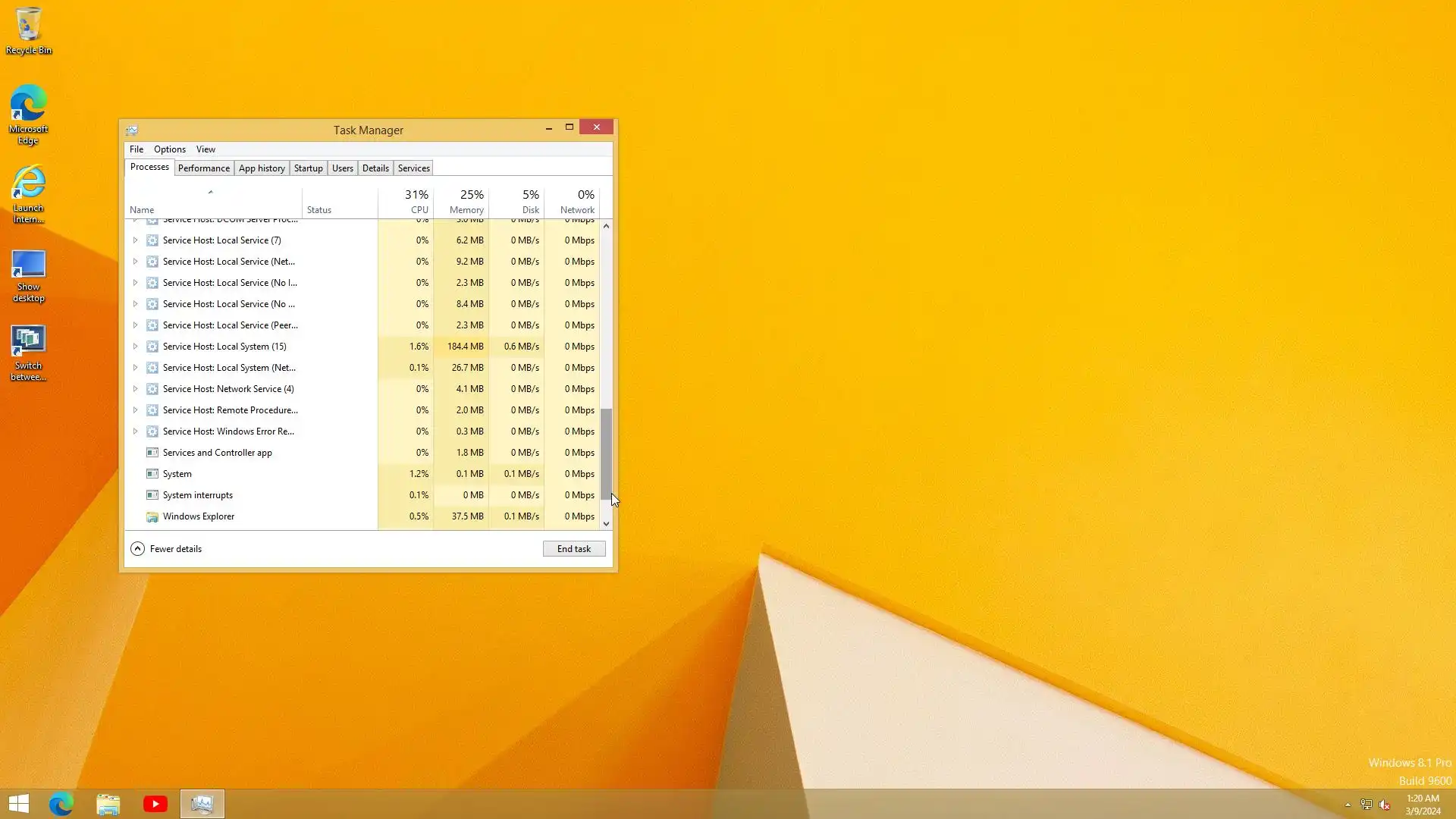Click the process list scrollbar down arrow
1456x819 pixels.
606,524
